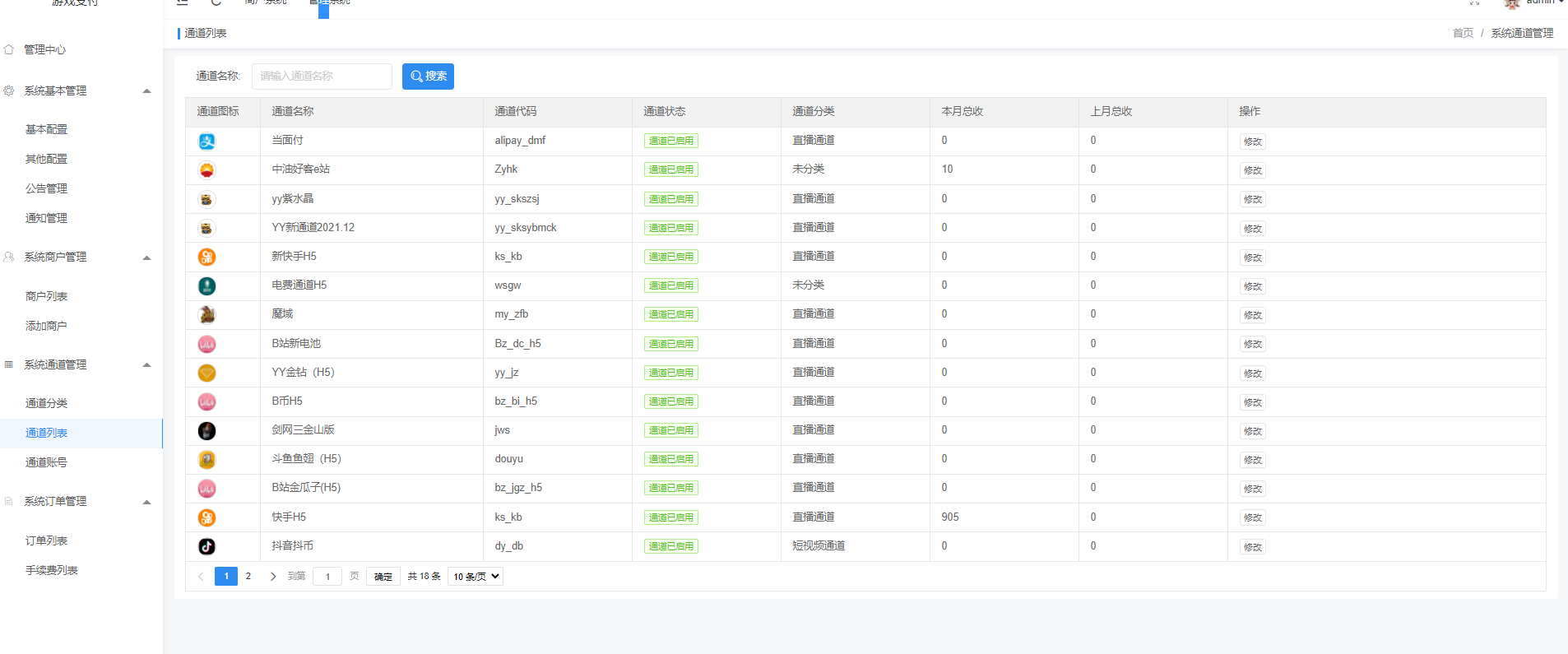1568x654 pixels.
Task: Open 订单列表 in the sidebar
Action: click(x=47, y=540)
